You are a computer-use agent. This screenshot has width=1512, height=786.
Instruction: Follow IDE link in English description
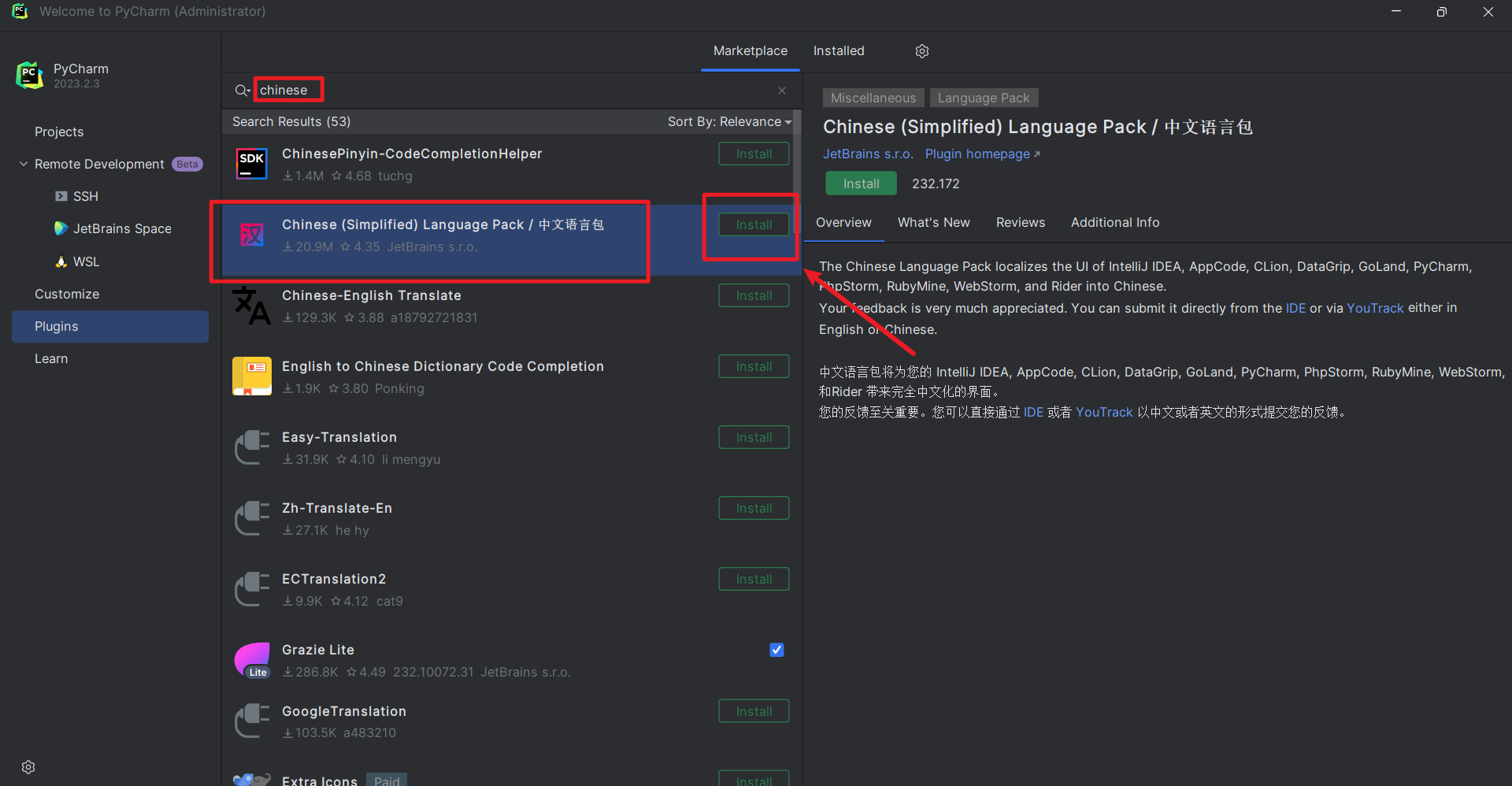[x=1295, y=308]
